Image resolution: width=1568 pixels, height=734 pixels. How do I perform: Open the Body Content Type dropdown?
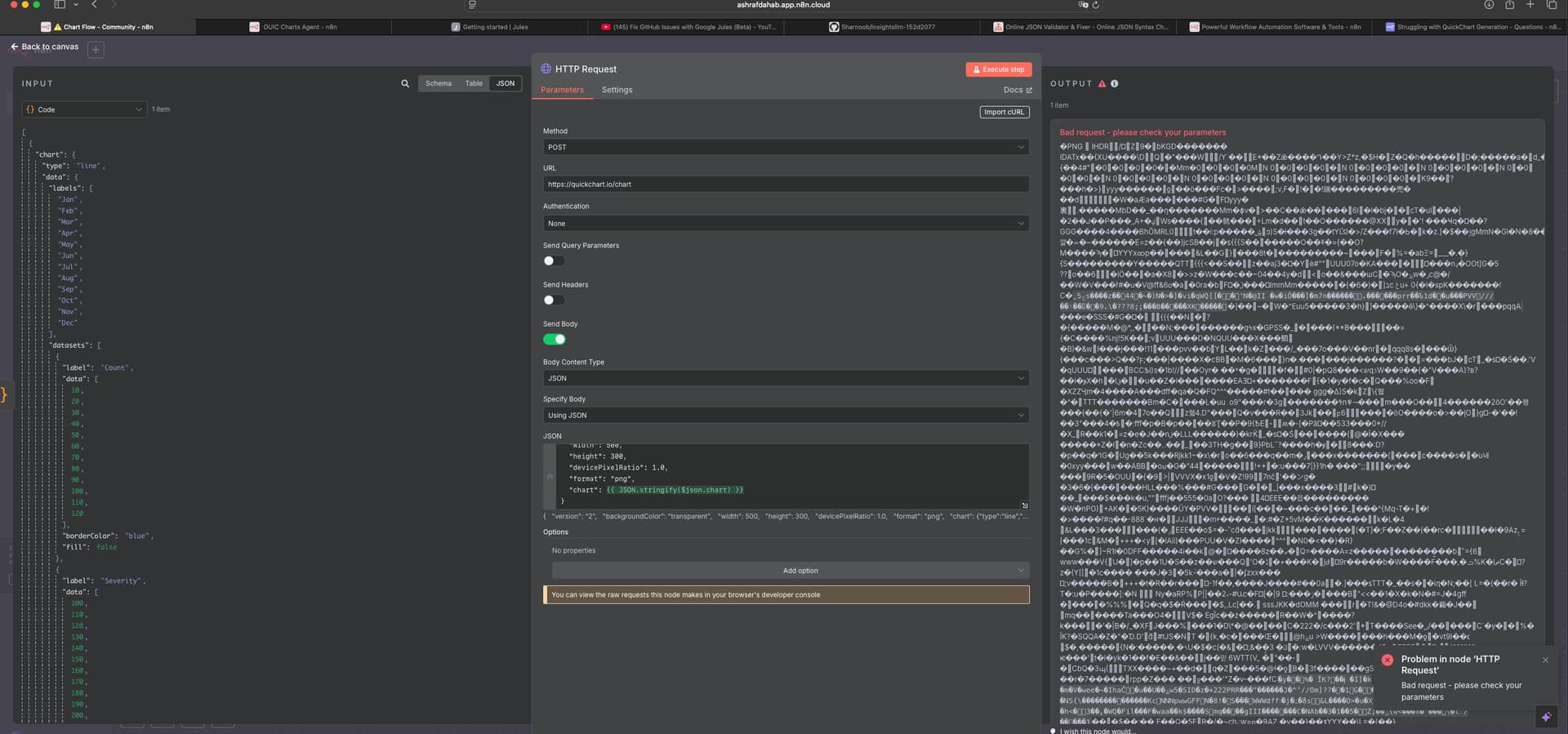pos(786,378)
